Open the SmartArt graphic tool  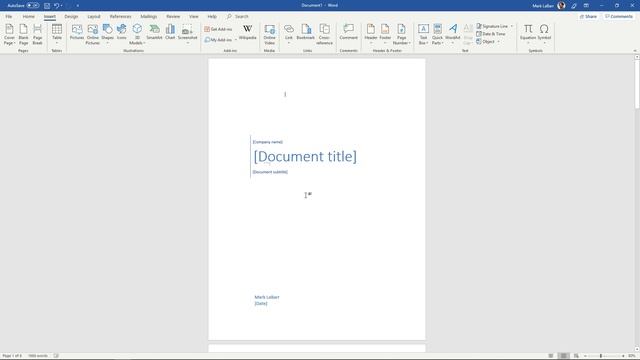coord(154,32)
